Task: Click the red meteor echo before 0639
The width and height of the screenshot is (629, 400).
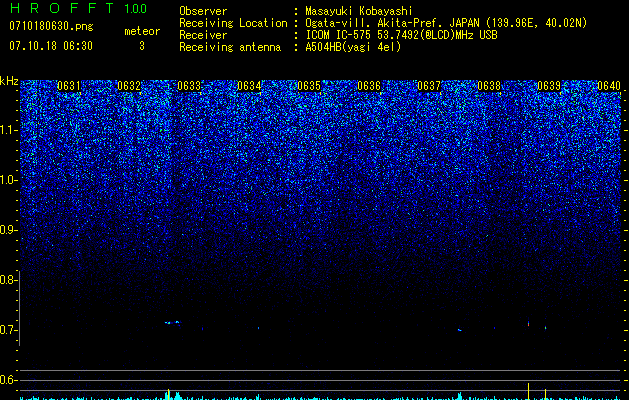Action: [x=528, y=323]
